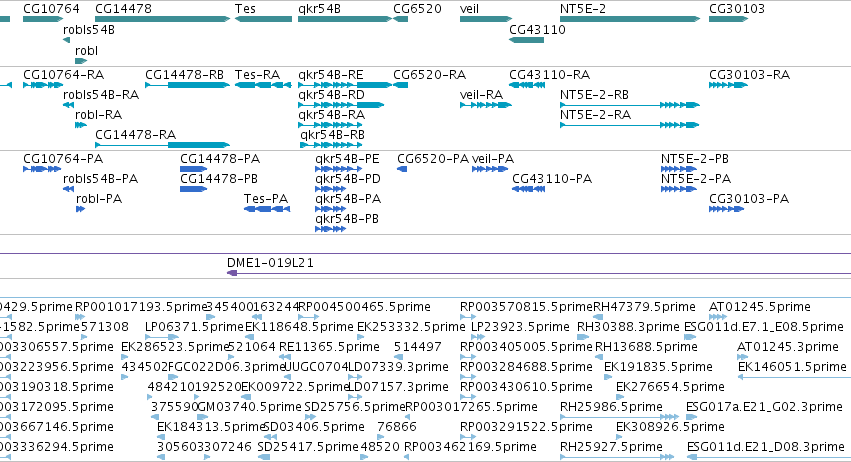Select protein CG14478-PB
The width and height of the screenshot is (851, 462).
194,189
